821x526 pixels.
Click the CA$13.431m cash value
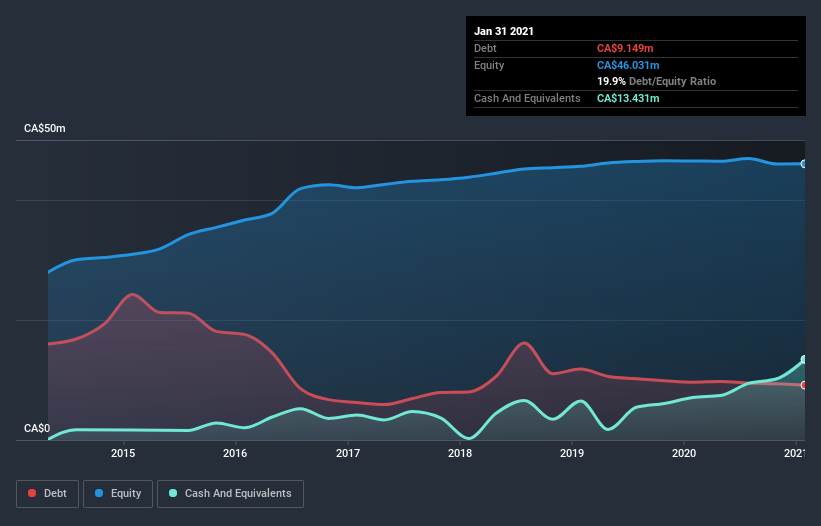(628, 98)
